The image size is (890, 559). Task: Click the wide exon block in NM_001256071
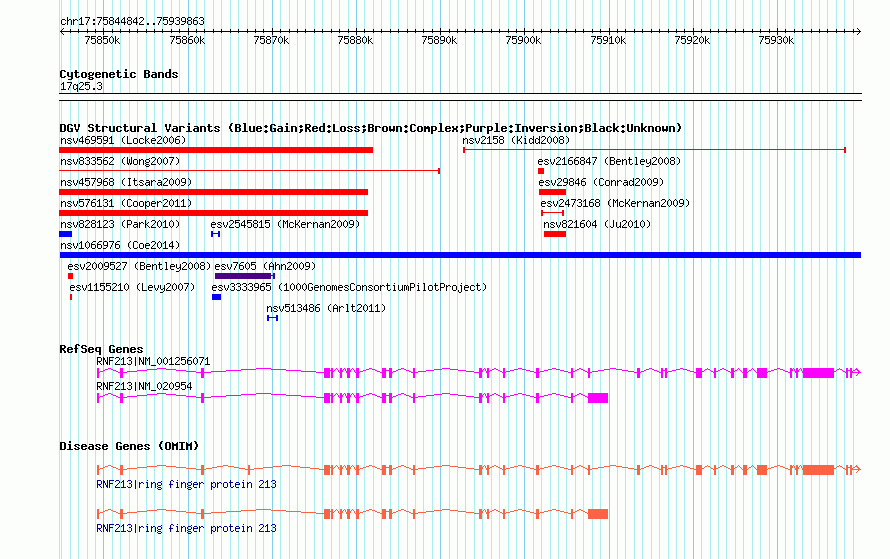point(818,373)
